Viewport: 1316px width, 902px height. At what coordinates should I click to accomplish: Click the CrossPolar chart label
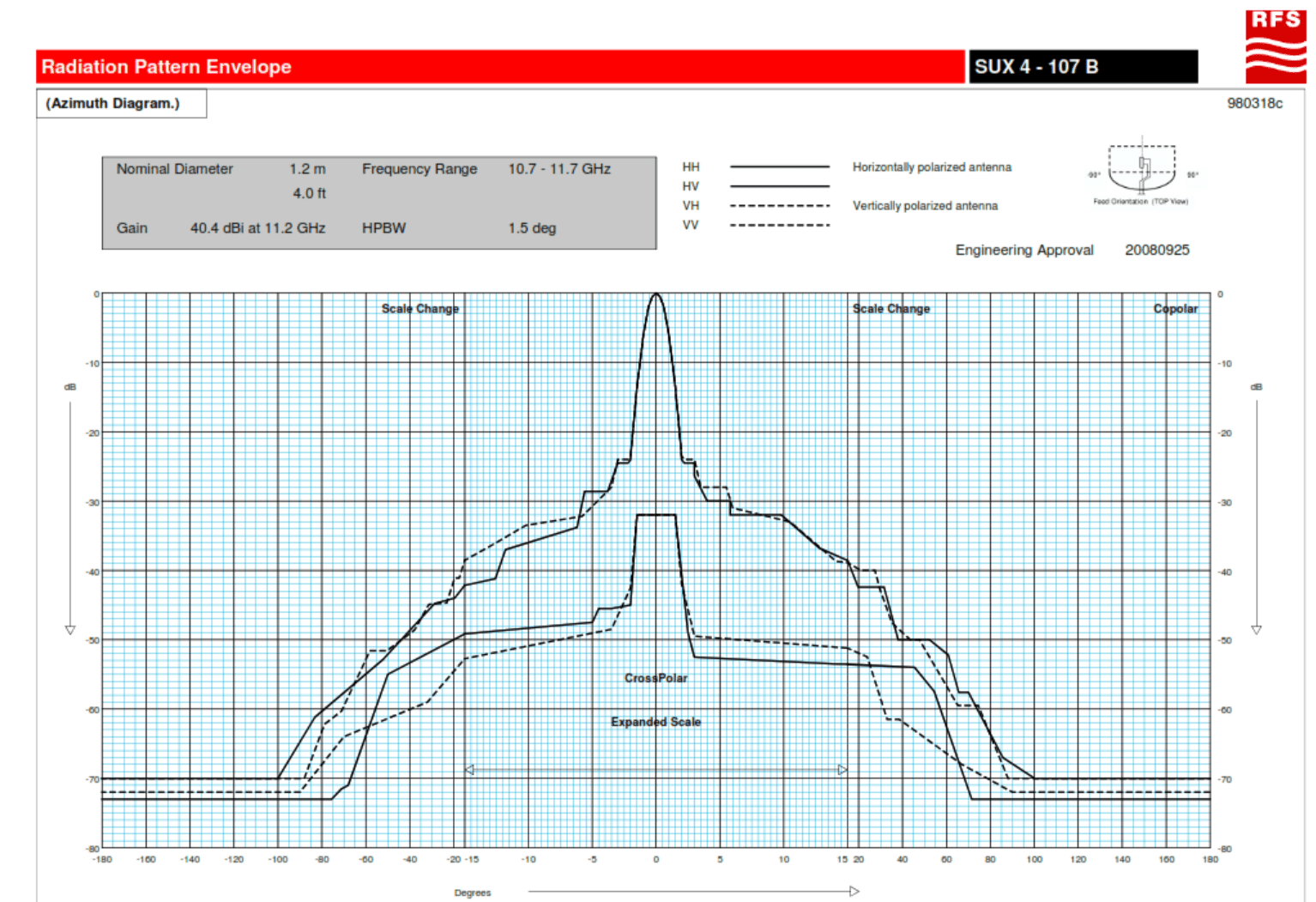click(x=655, y=678)
